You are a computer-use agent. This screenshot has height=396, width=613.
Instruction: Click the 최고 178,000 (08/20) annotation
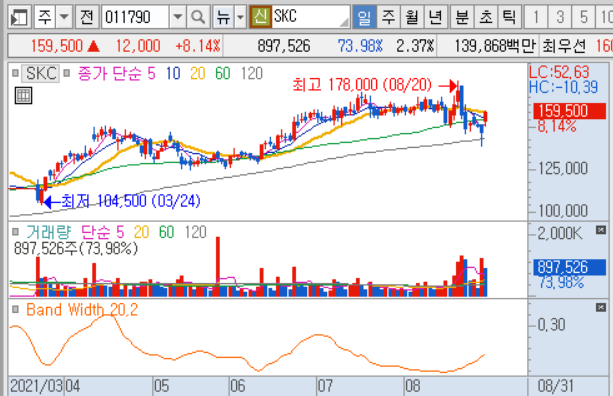362,85
